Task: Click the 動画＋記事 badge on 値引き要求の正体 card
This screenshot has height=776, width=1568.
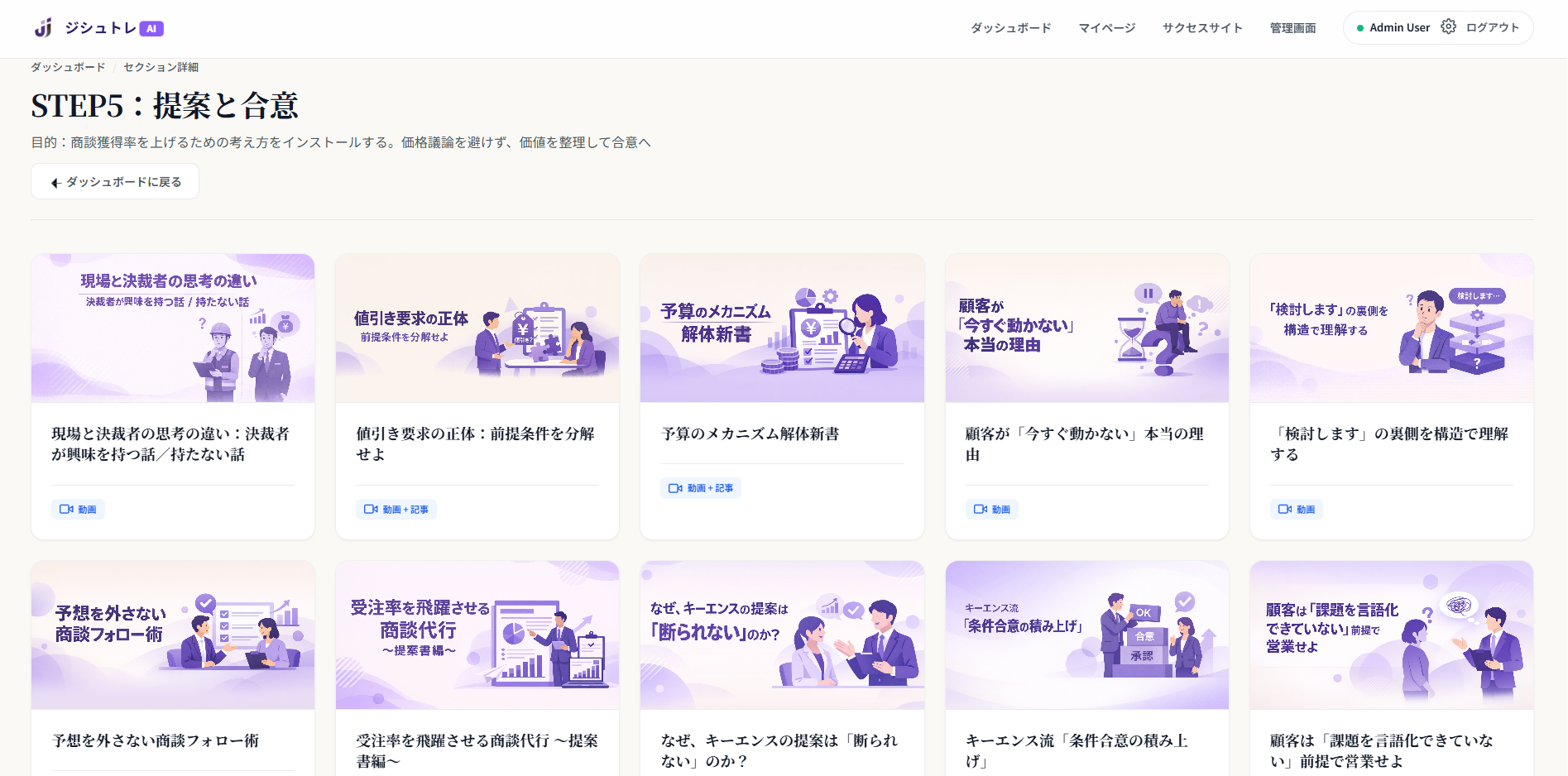Action: click(396, 510)
